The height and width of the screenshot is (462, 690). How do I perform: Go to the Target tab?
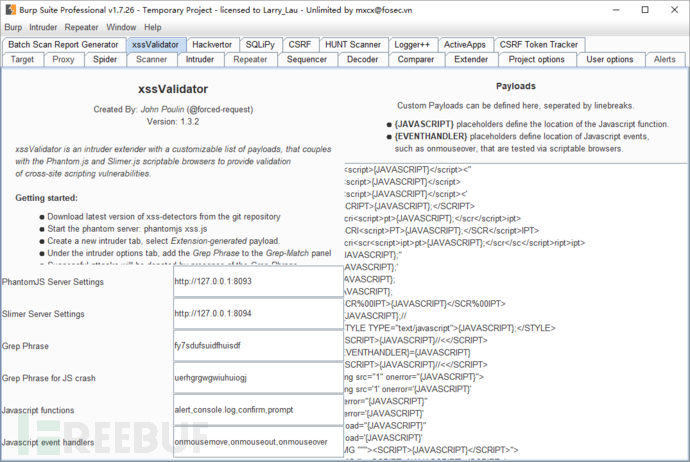[x=22, y=59]
